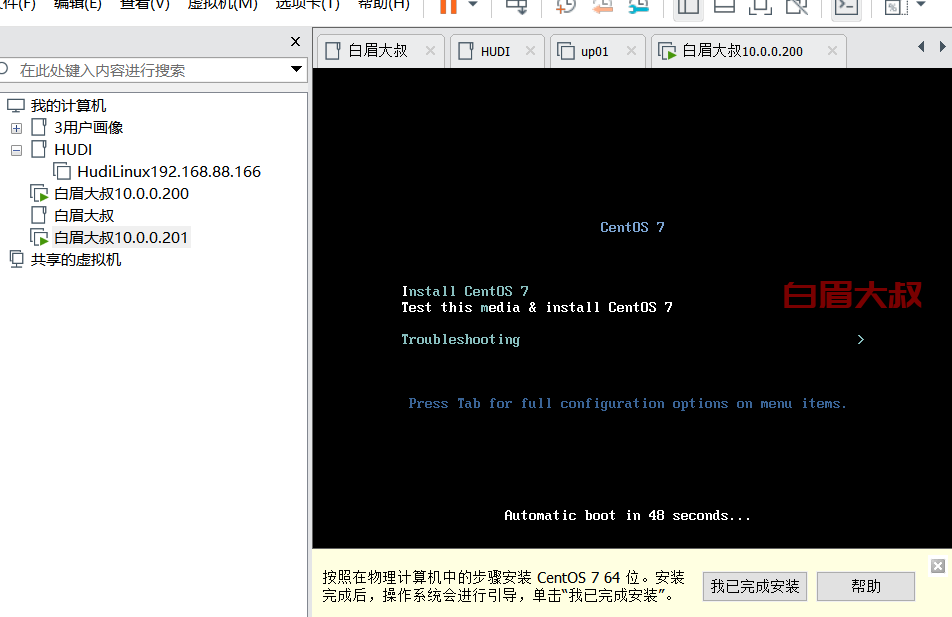Close the library sidebar panel
Screen dimensions: 952x617
pos(296,41)
